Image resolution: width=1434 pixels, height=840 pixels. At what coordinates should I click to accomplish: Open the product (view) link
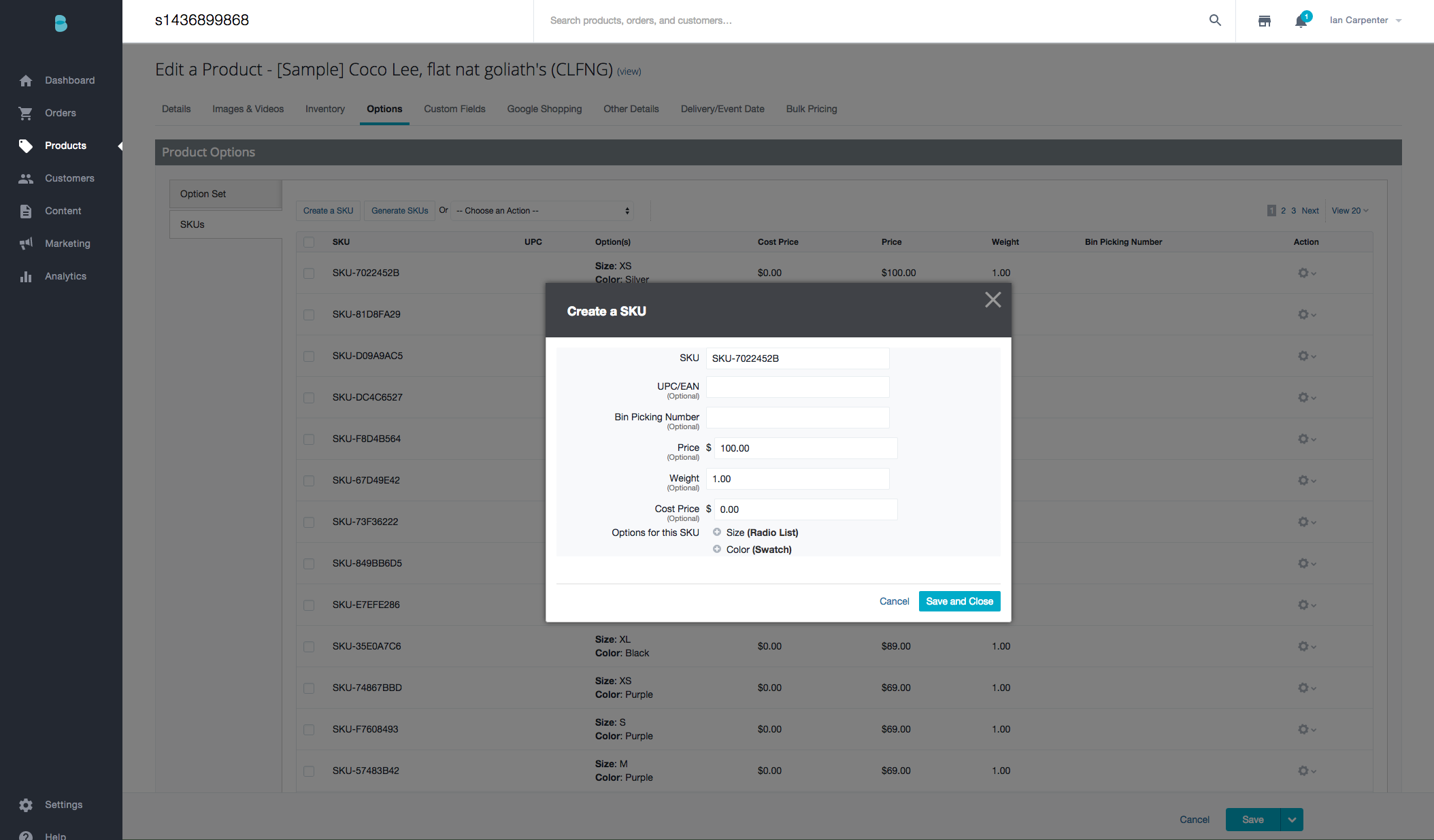pyautogui.click(x=629, y=71)
